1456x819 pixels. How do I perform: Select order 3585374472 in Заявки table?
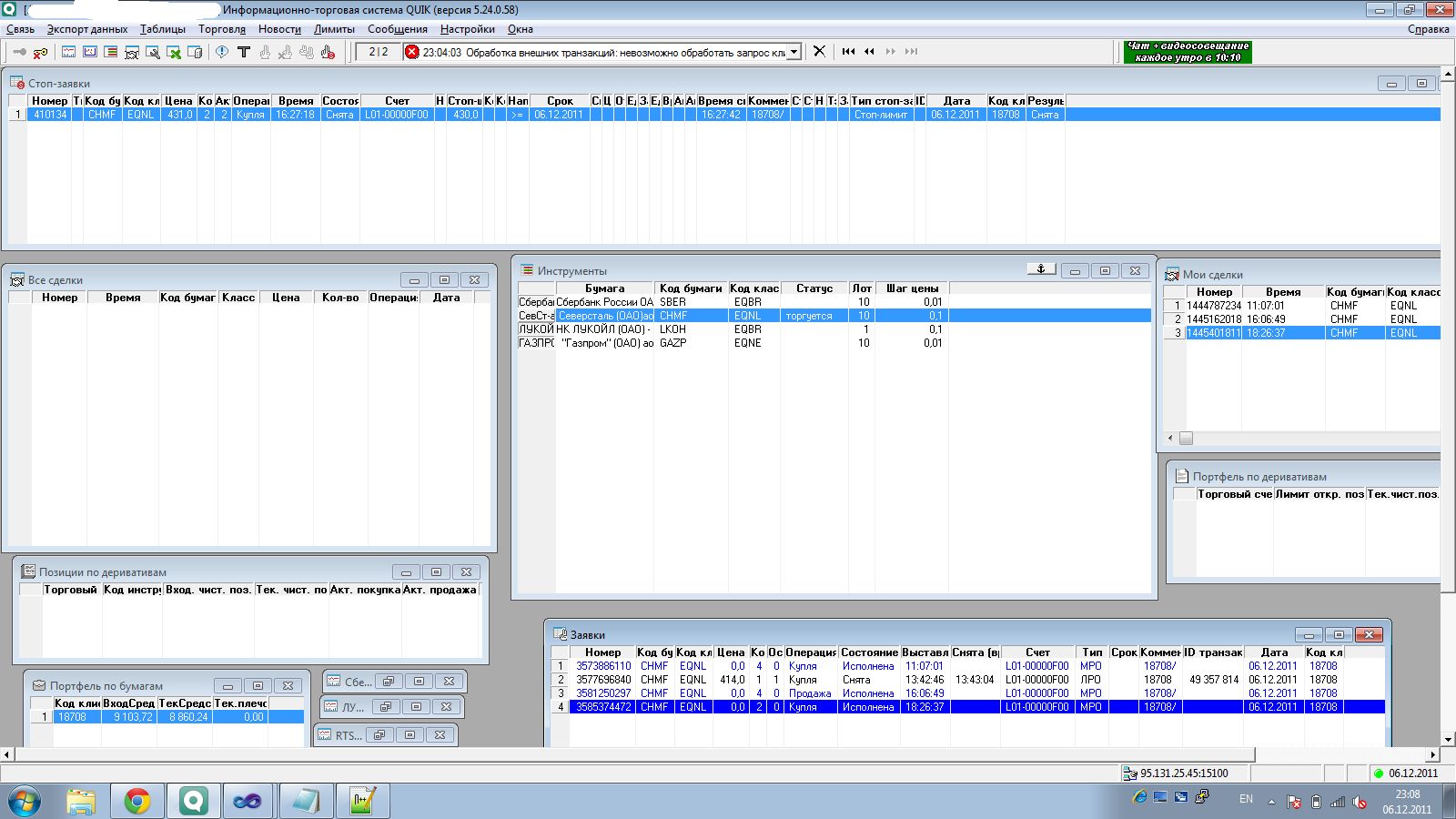pos(968,707)
